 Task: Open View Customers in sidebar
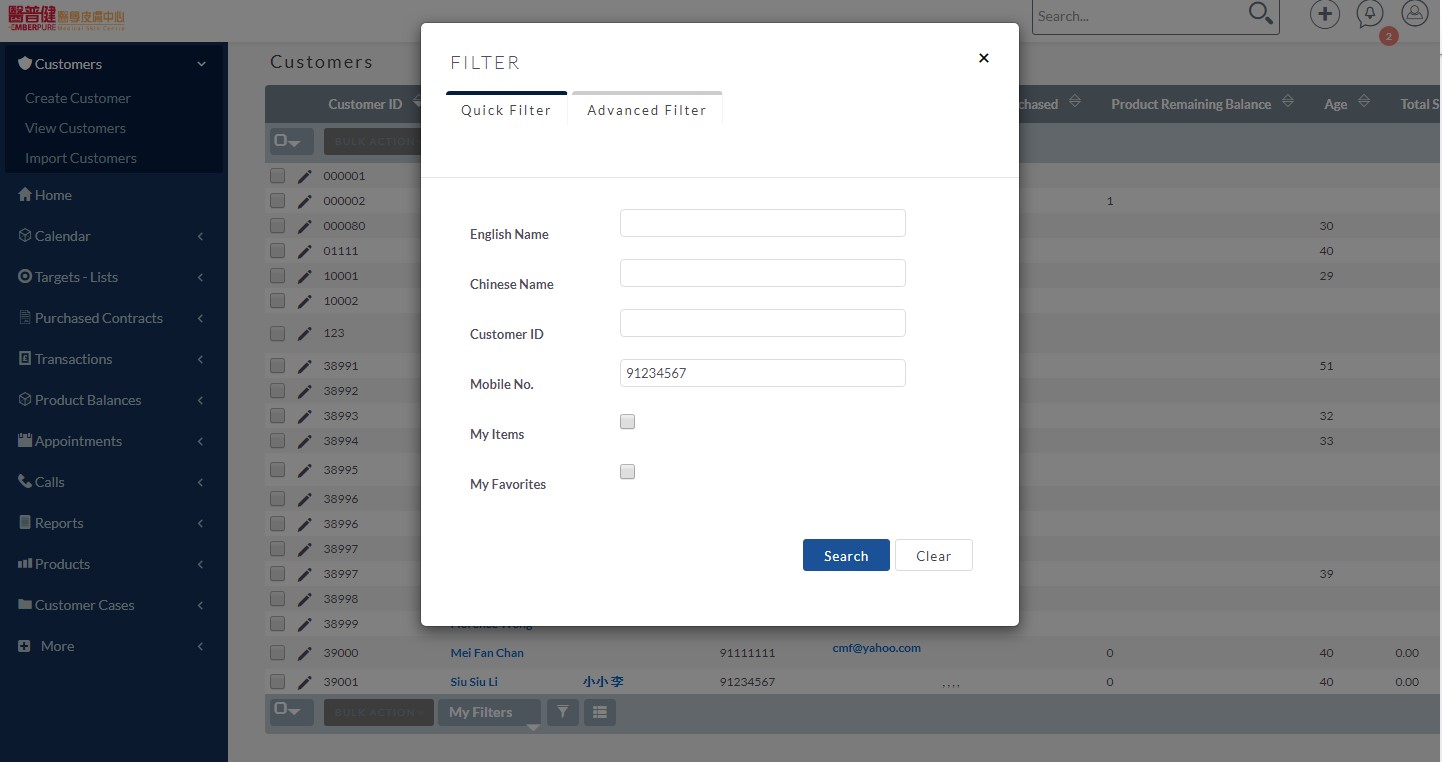pyautogui.click(x=75, y=128)
